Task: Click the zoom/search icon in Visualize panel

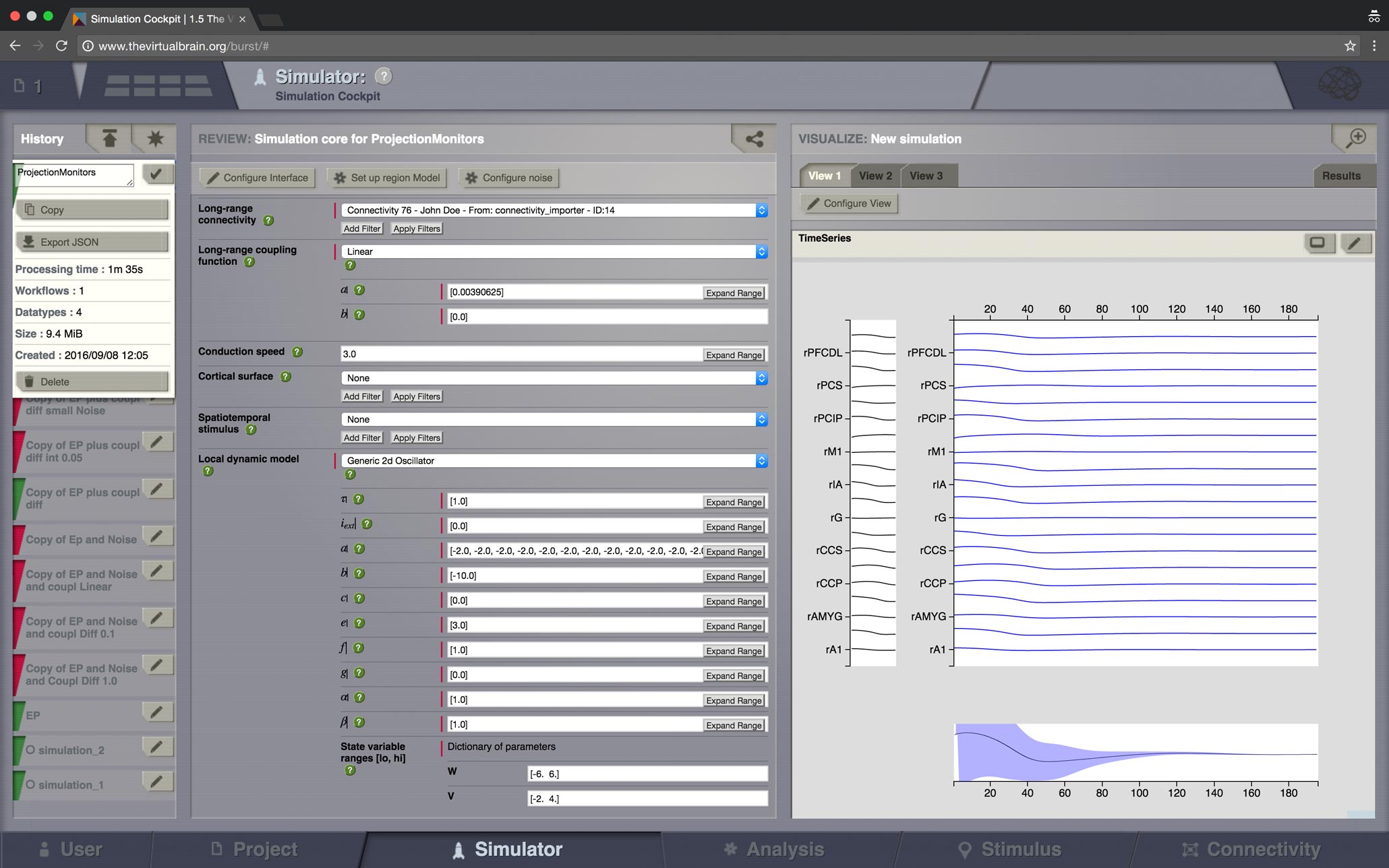Action: [x=1357, y=138]
